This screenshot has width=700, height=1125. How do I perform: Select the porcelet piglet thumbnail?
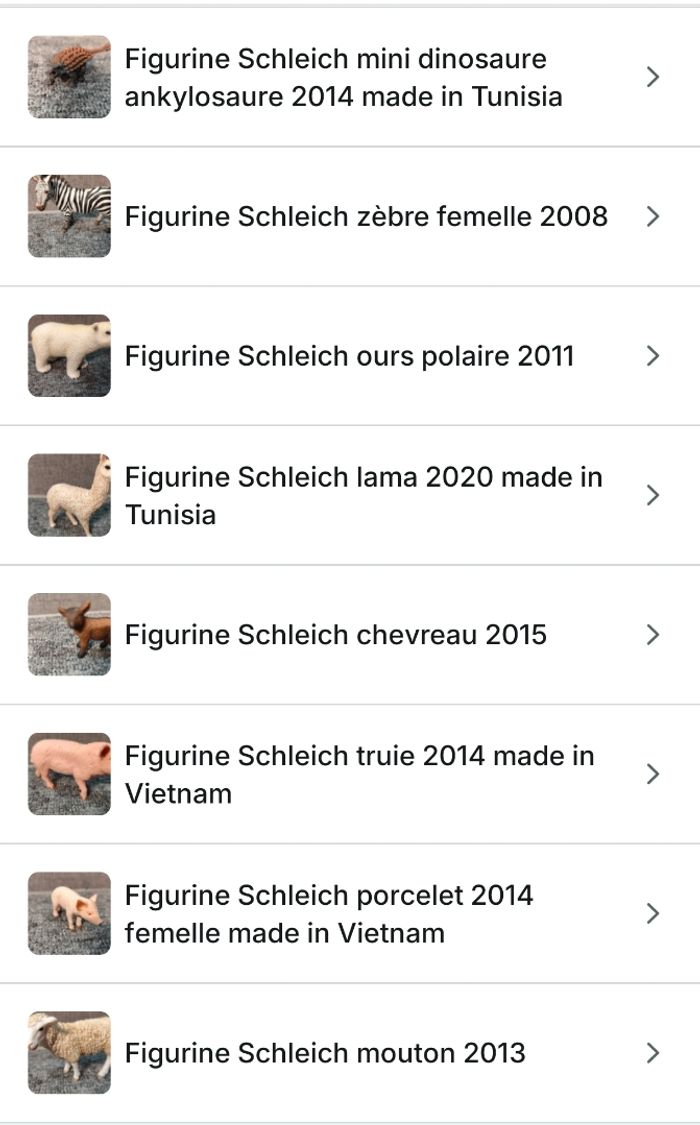pos(69,913)
